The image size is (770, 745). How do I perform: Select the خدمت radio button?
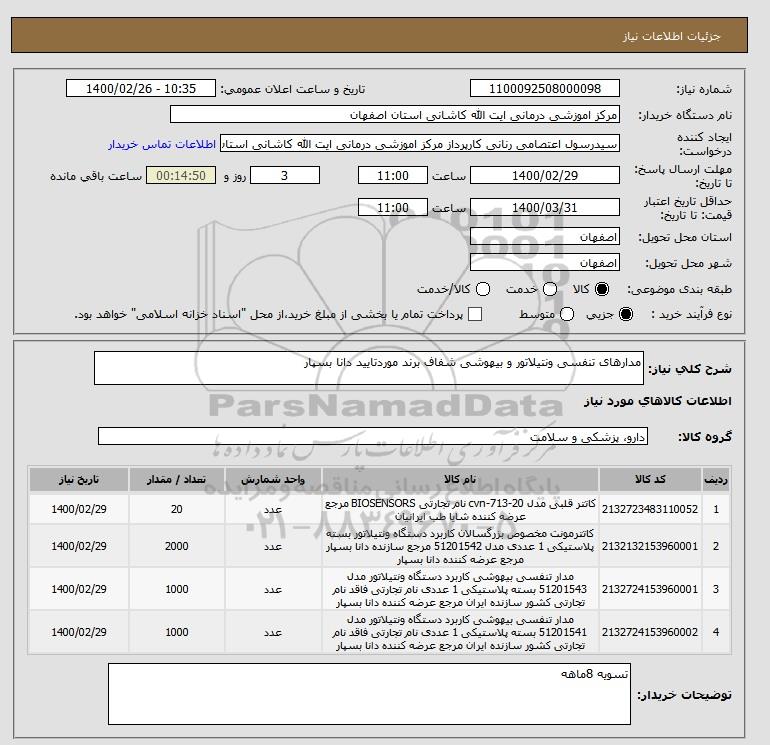point(550,289)
